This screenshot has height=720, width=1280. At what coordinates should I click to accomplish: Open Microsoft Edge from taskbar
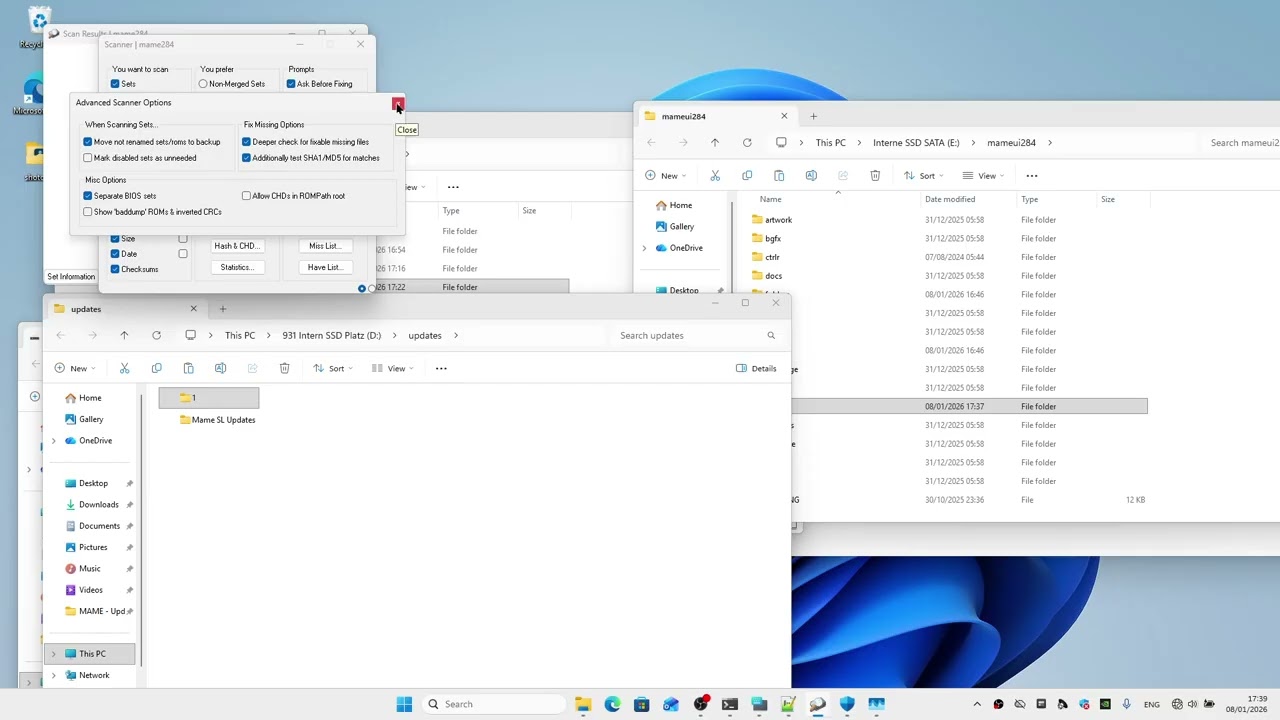(612, 704)
